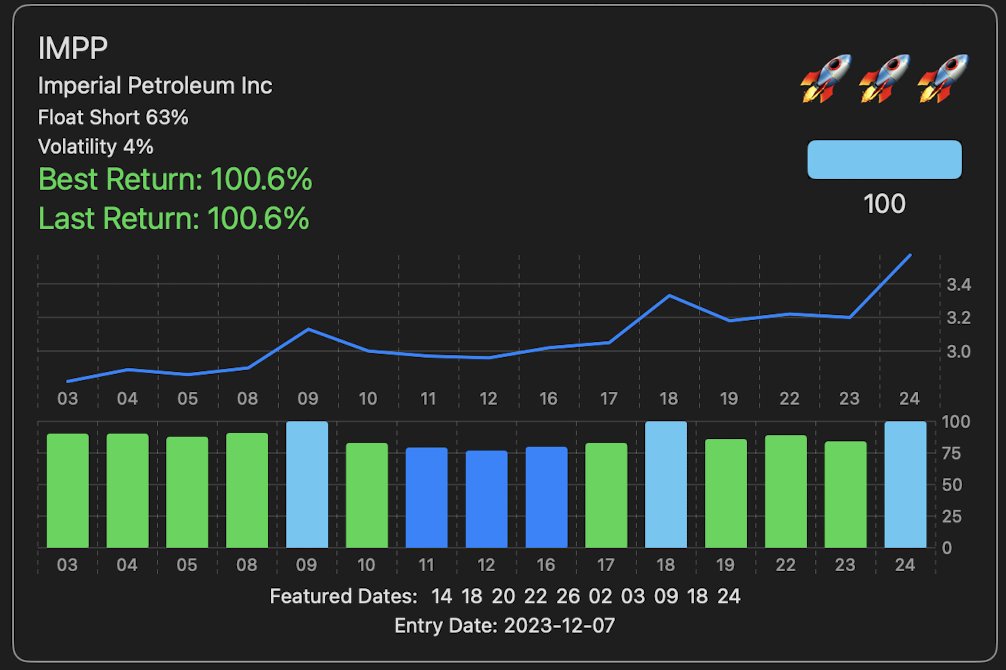The height and width of the screenshot is (670, 1006).
Task: Click the dark blue bar for date 11
Action: (427, 498)
